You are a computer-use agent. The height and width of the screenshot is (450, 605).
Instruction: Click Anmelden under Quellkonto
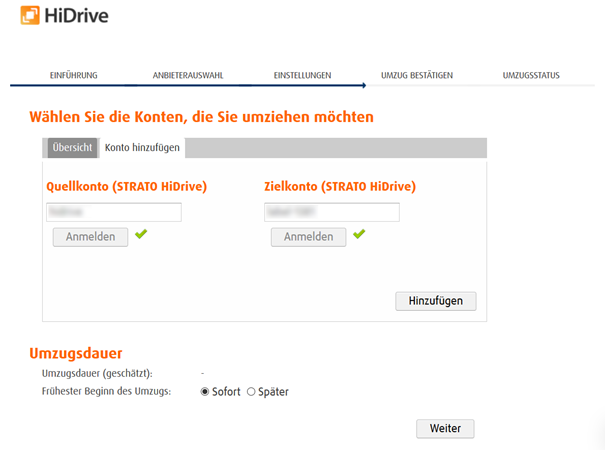(x=90, y=237)
